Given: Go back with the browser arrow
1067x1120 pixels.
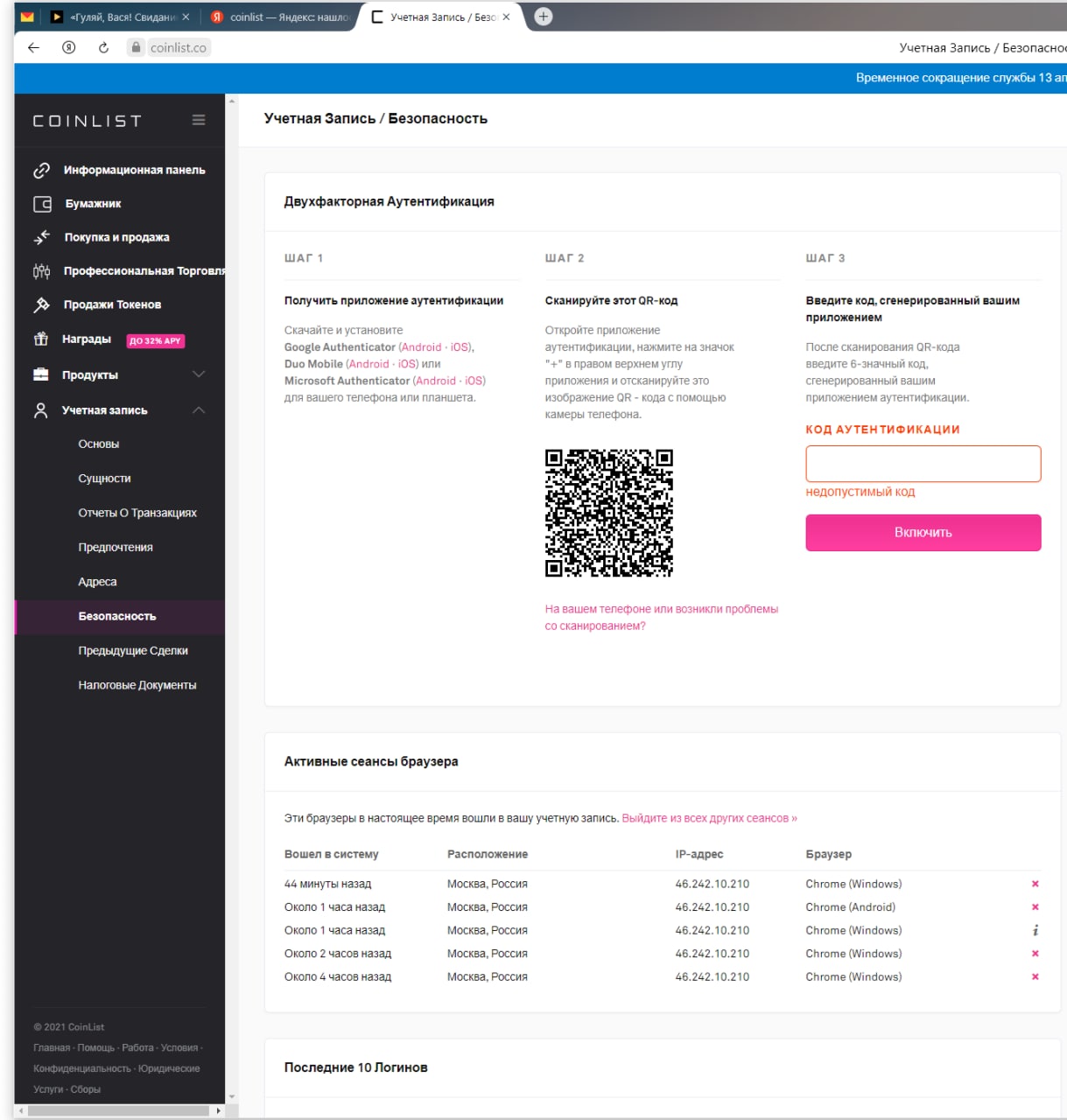Looking at the screenshot, I should 34,47.
